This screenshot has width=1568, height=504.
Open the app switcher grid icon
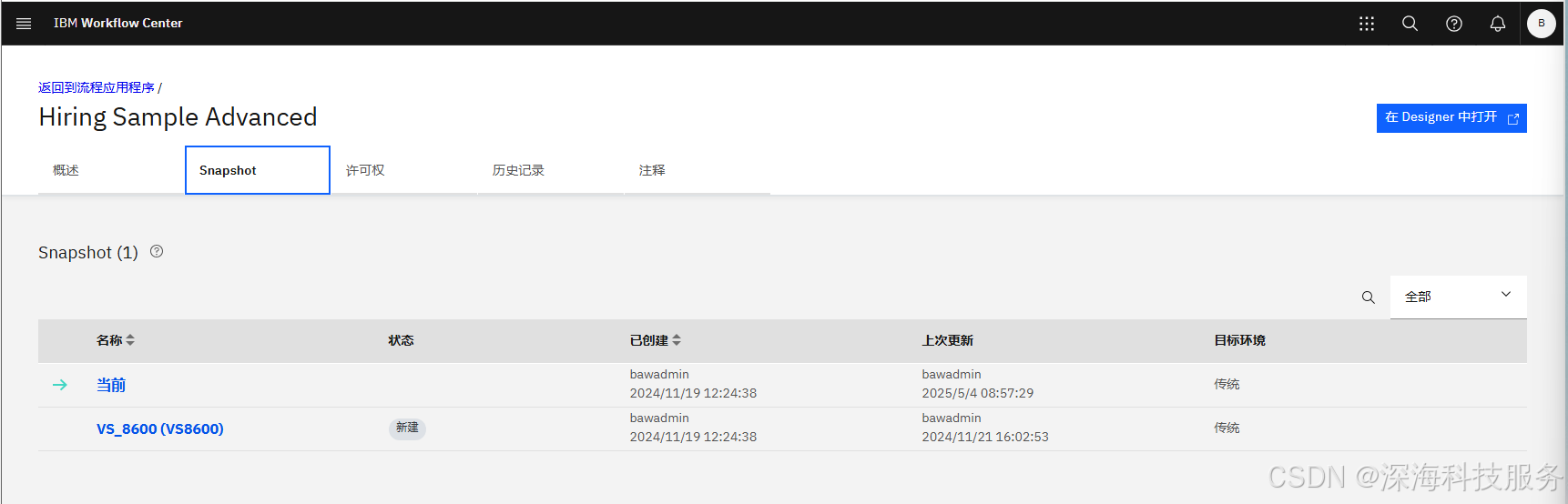(1366, 24)
